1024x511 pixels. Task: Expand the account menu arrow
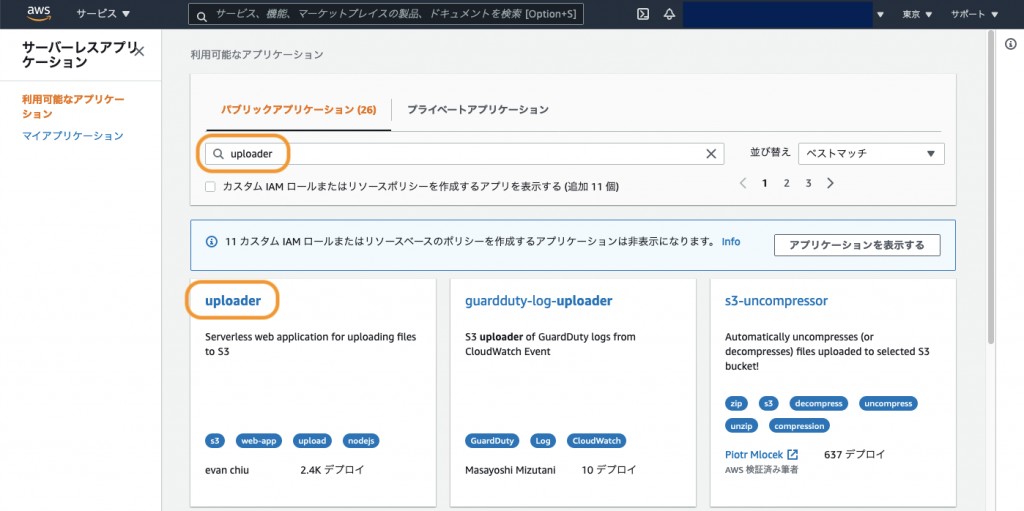coord(880,14)
